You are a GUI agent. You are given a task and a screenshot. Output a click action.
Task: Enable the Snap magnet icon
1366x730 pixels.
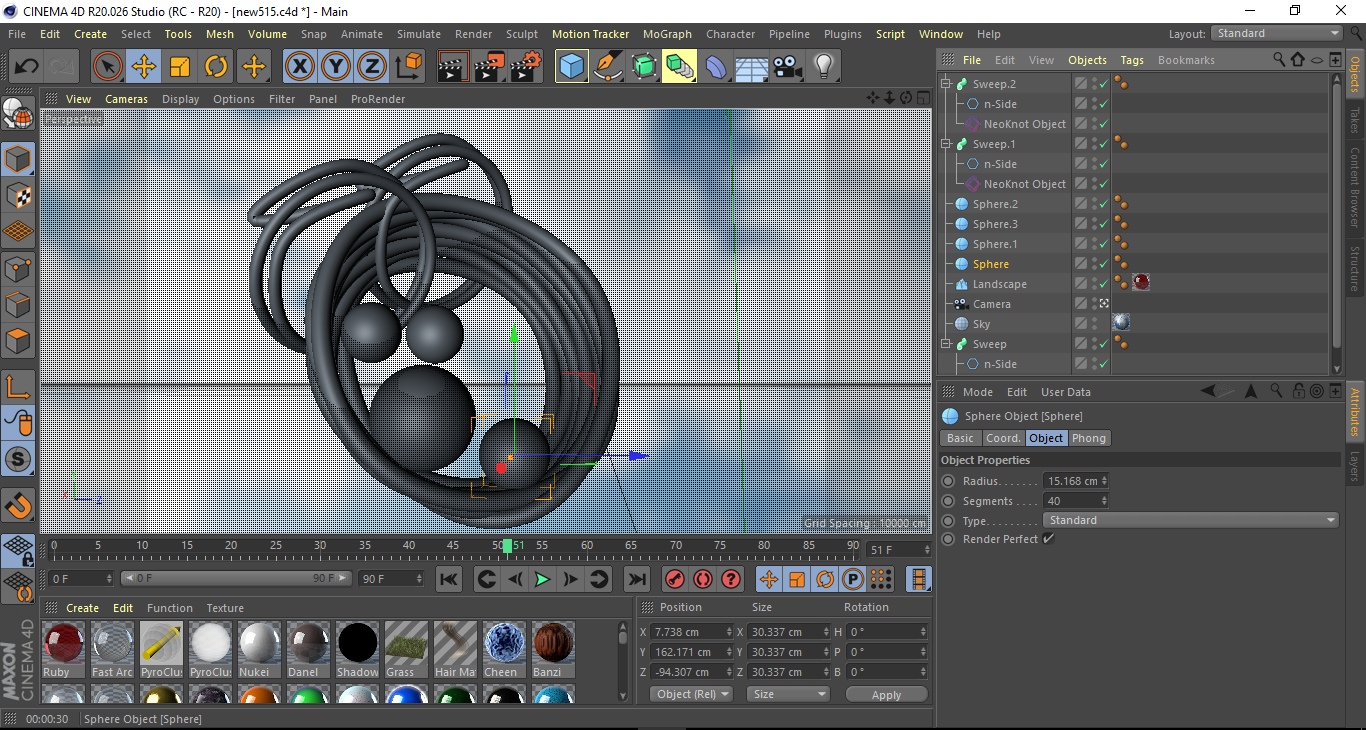click(x=18, y=505)
